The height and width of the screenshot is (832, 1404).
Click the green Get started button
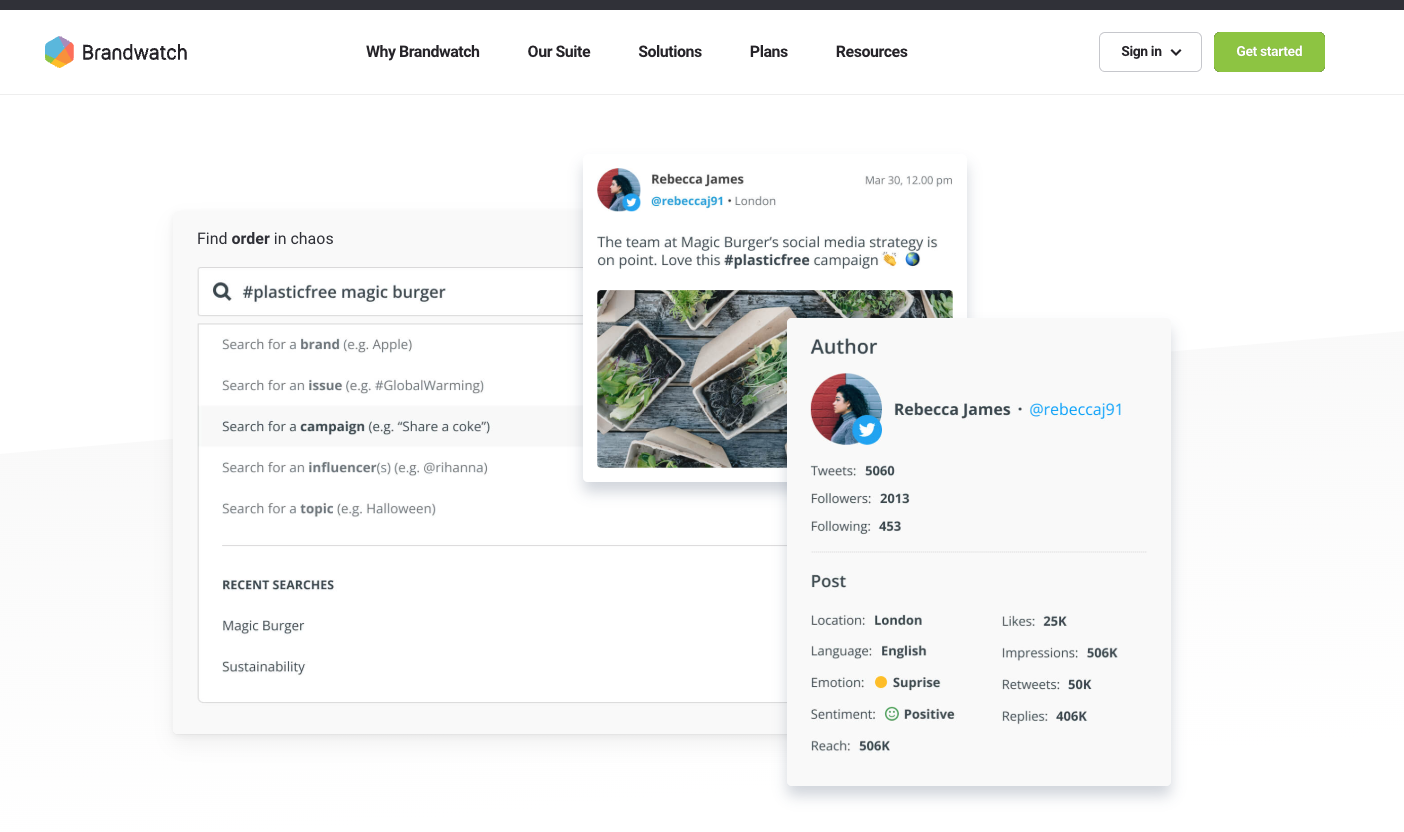coord(1269,52)
